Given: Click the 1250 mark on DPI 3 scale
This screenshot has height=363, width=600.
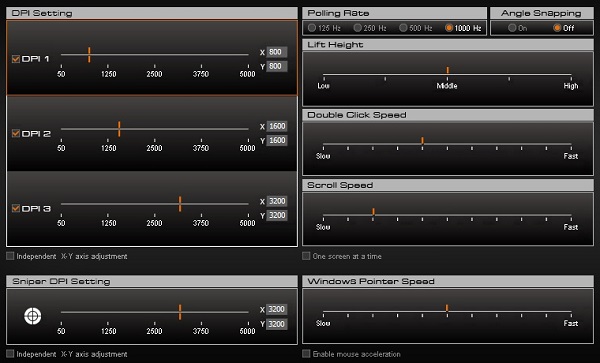Looking at the screenshot, I should coord(109,223).
